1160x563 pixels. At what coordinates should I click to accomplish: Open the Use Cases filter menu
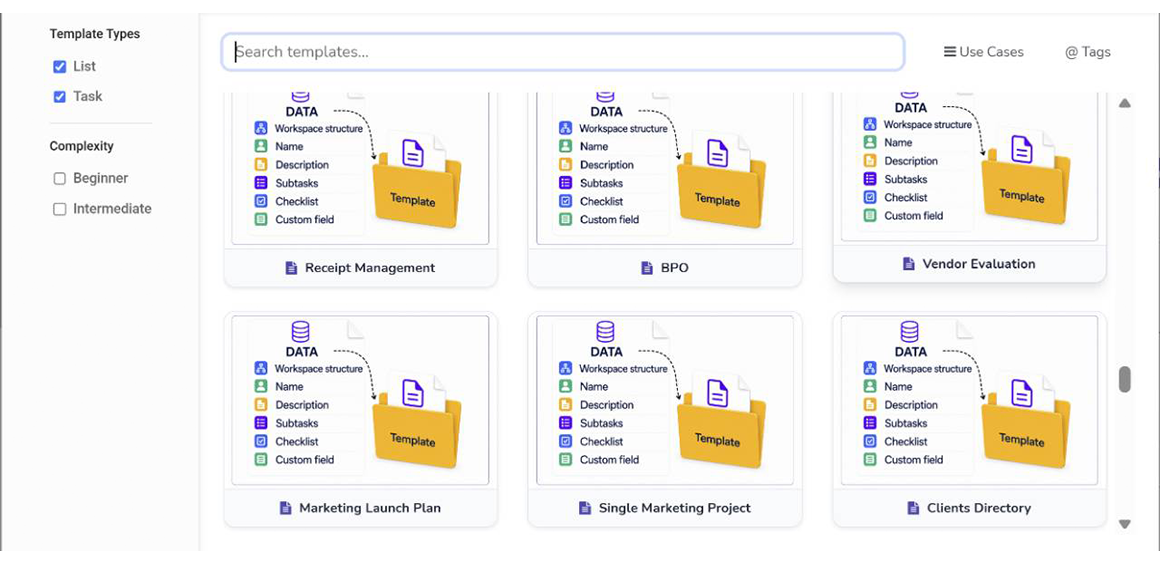[984, 52]
